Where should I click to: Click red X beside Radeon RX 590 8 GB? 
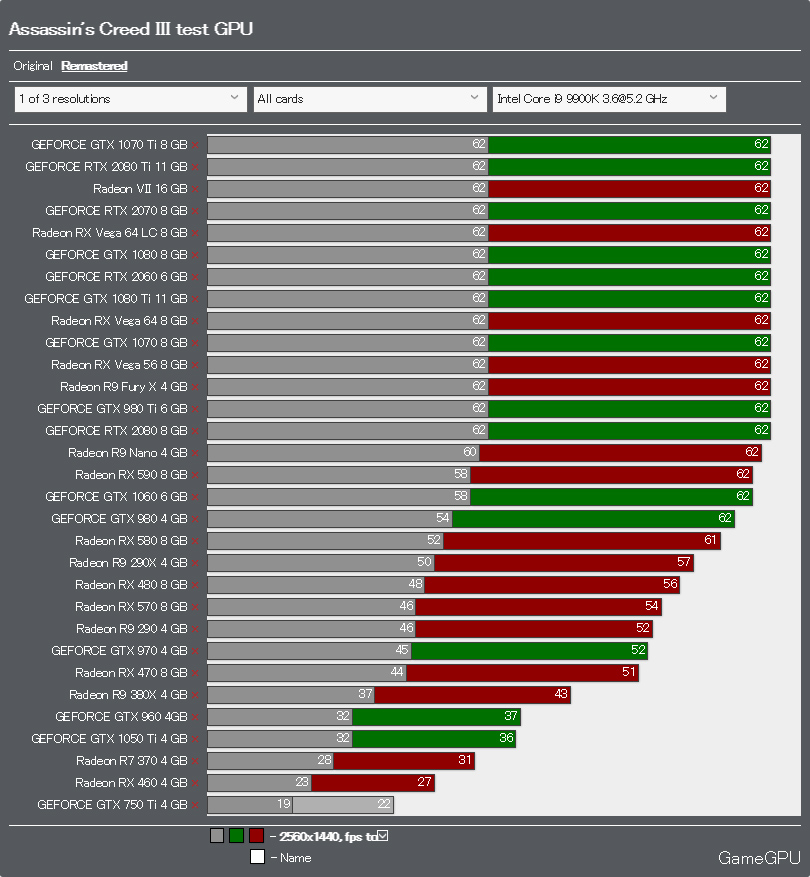pyautogui.click(x=195, y=475)
